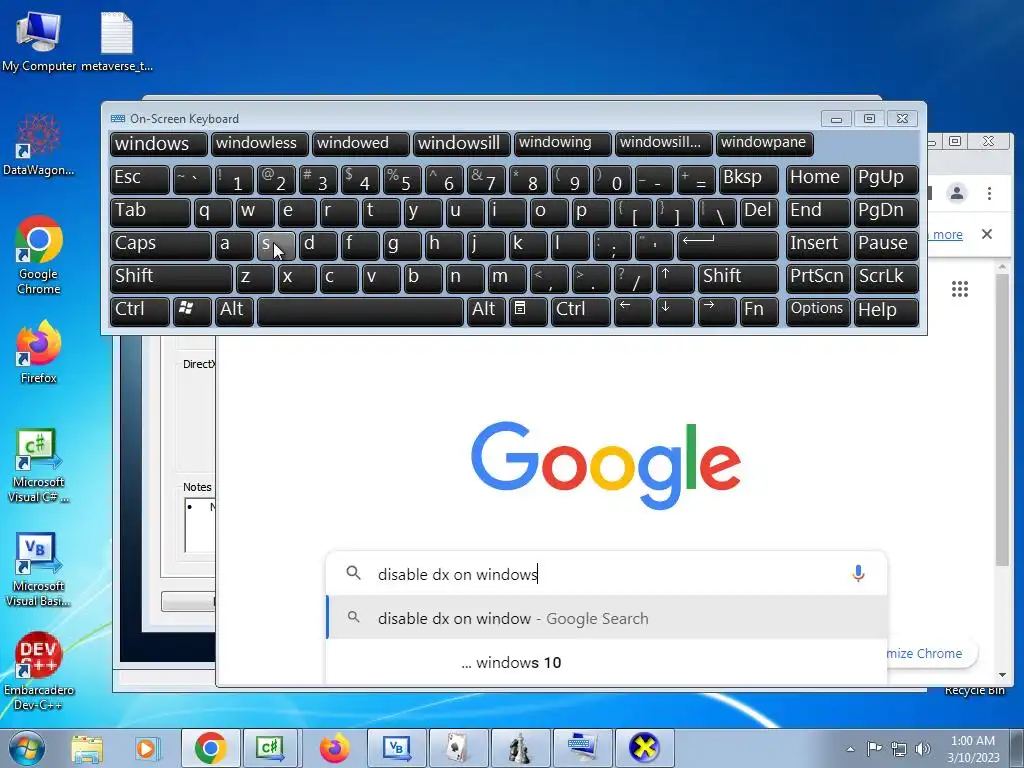
Task: Click the Bksp key on keyboard
Action: (x=748, y=179)
